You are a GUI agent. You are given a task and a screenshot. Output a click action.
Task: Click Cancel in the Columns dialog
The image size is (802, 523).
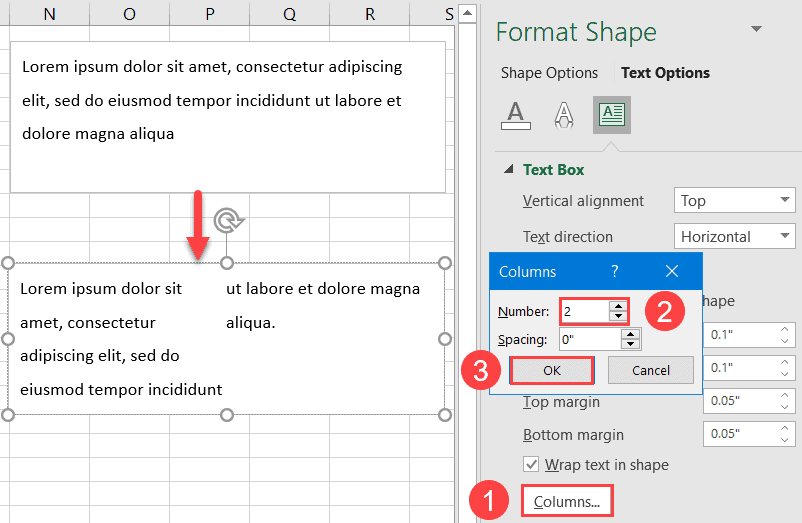click(651, 370)
